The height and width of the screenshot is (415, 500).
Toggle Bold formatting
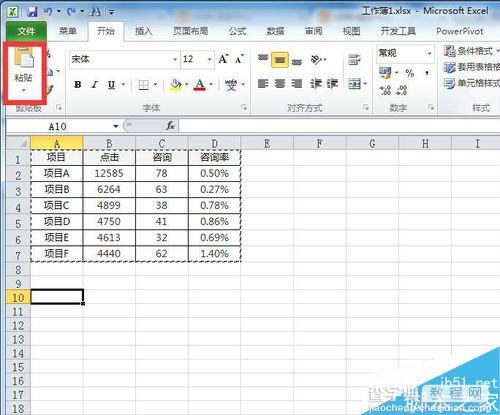click(78, 85)
